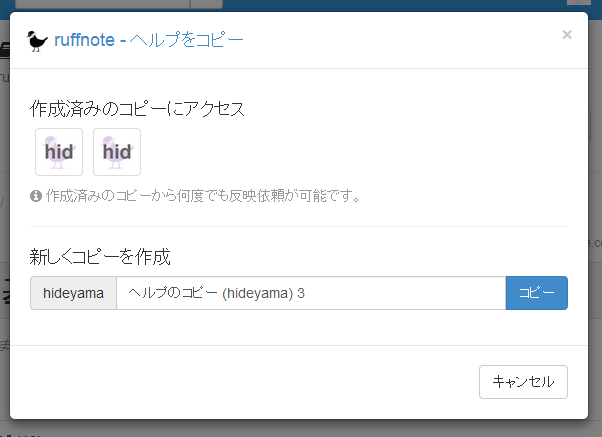Image resolution: width=602 pixels, height=437 pixels.
Task: Open the ruffnote link in the header
Action: coord(90,41)
